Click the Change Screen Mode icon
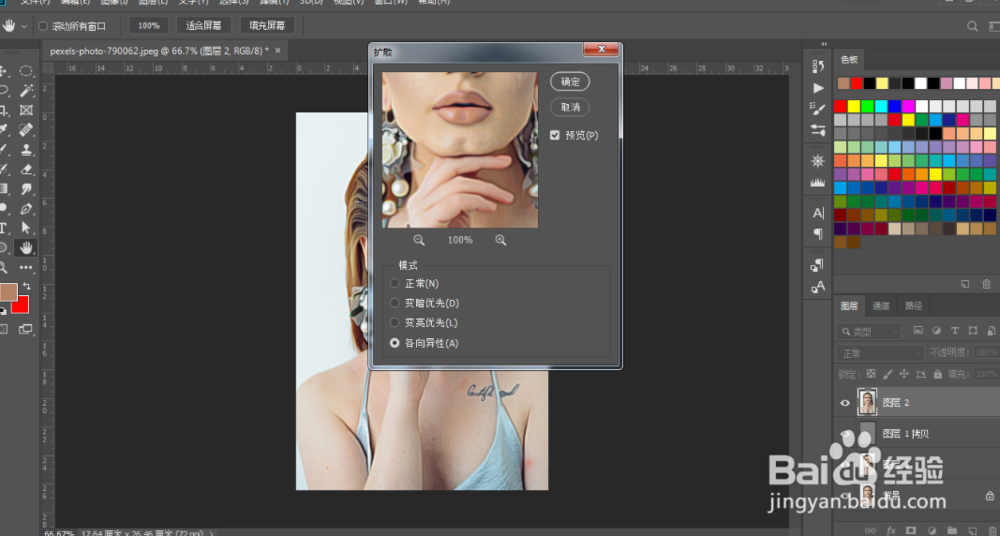The width and height of the screenshot is (1000, 536). [x=26, y=329]
